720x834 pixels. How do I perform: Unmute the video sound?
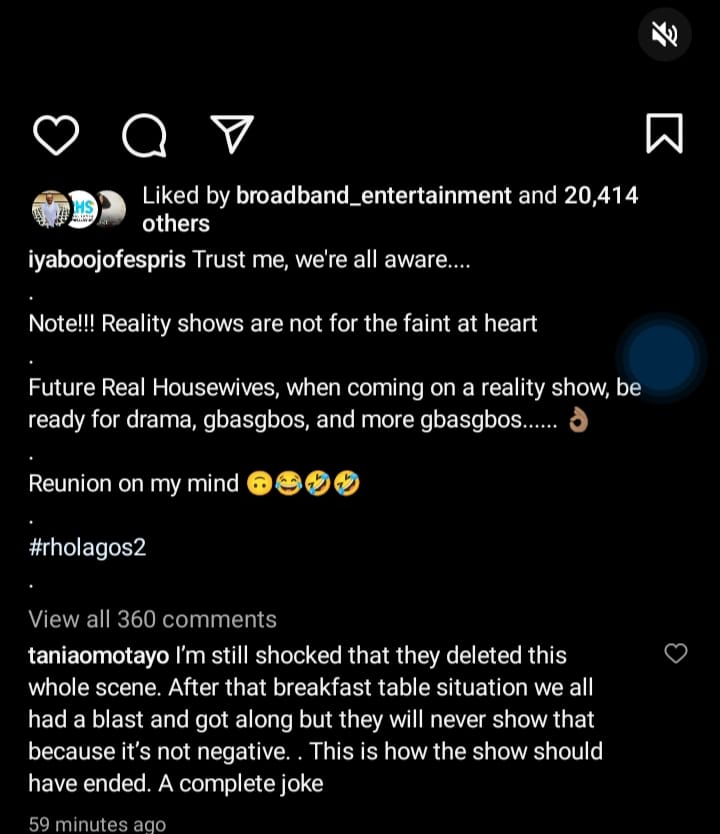664,36
